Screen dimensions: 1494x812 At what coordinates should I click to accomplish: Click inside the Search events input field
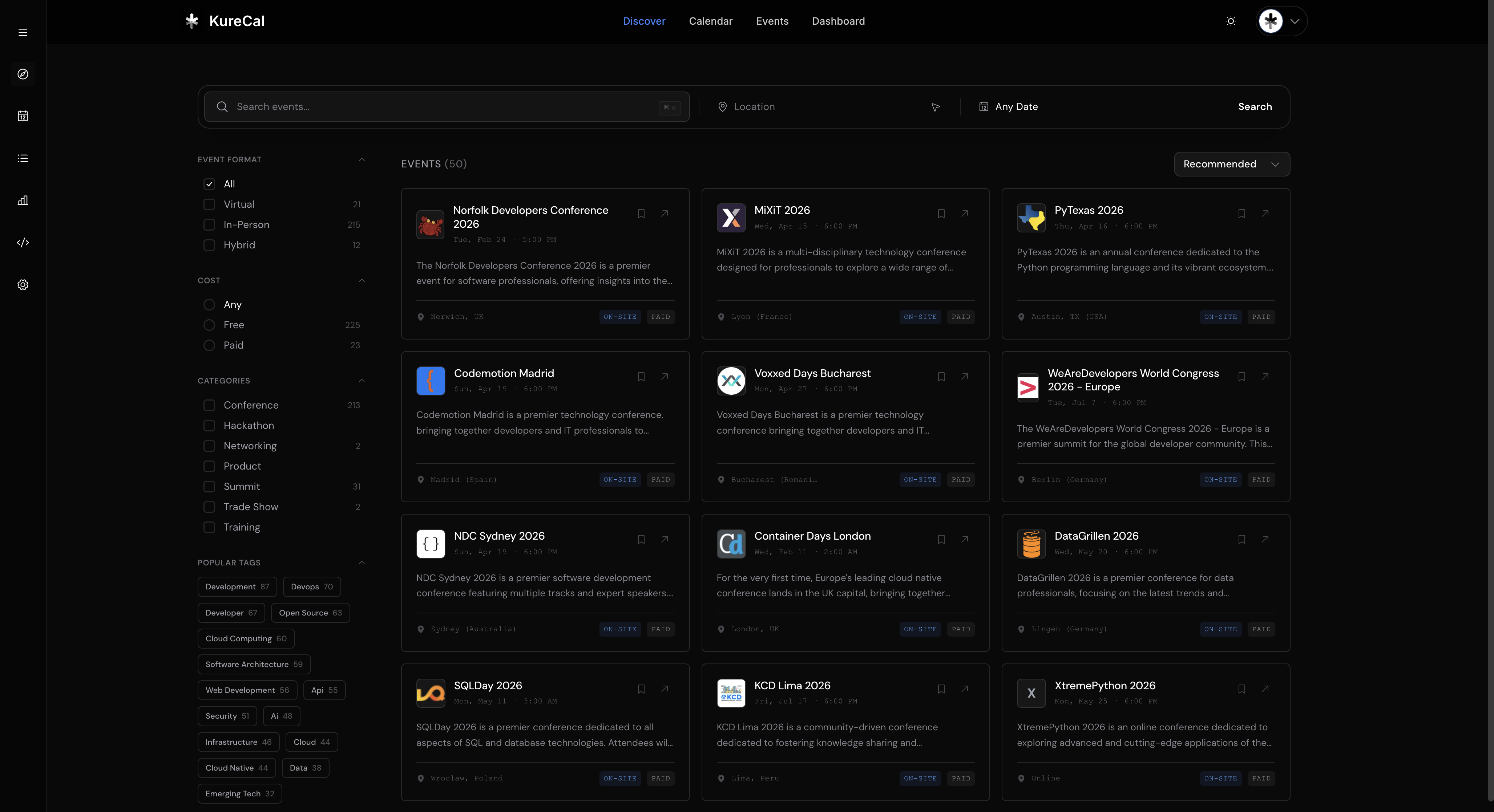coord(406,107)
